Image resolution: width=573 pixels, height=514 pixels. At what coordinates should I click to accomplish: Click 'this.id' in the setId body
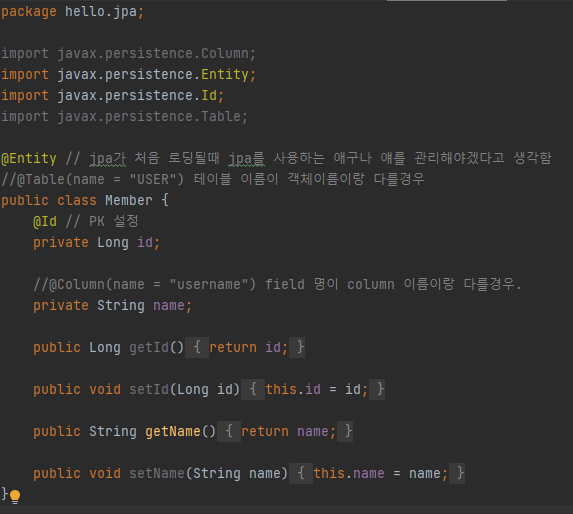[x=293, y=389]
